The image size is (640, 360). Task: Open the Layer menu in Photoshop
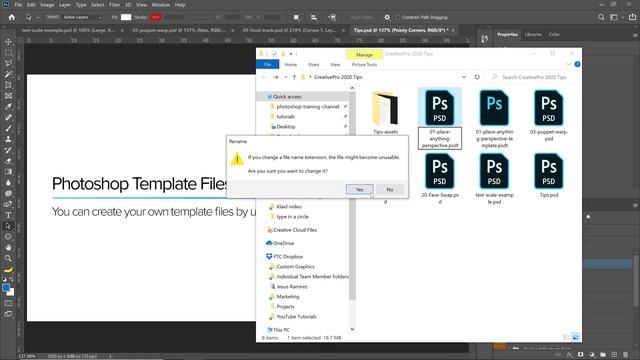(64, 5)
